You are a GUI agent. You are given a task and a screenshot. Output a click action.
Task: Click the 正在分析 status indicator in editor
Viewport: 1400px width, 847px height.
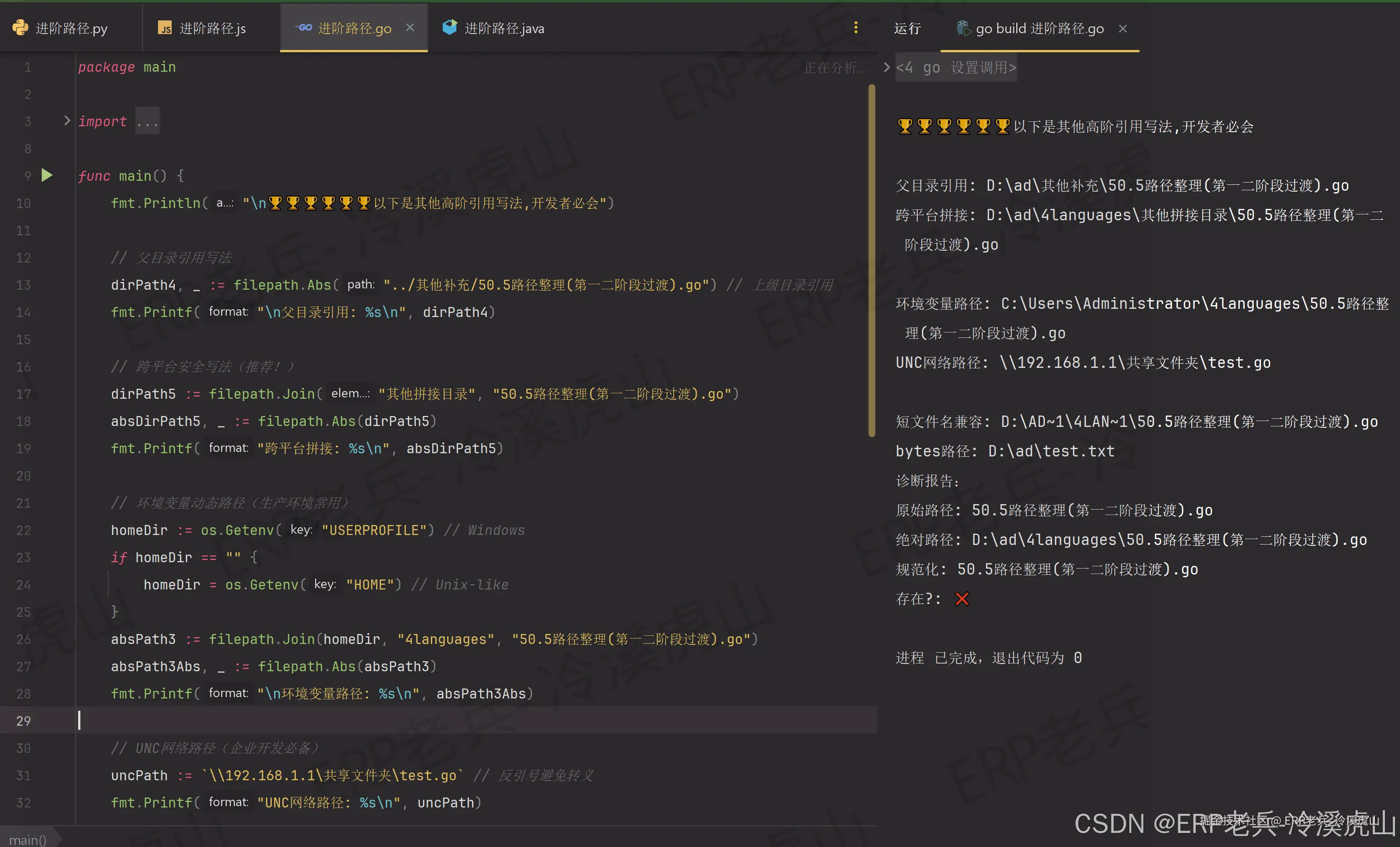click(835, 68)
